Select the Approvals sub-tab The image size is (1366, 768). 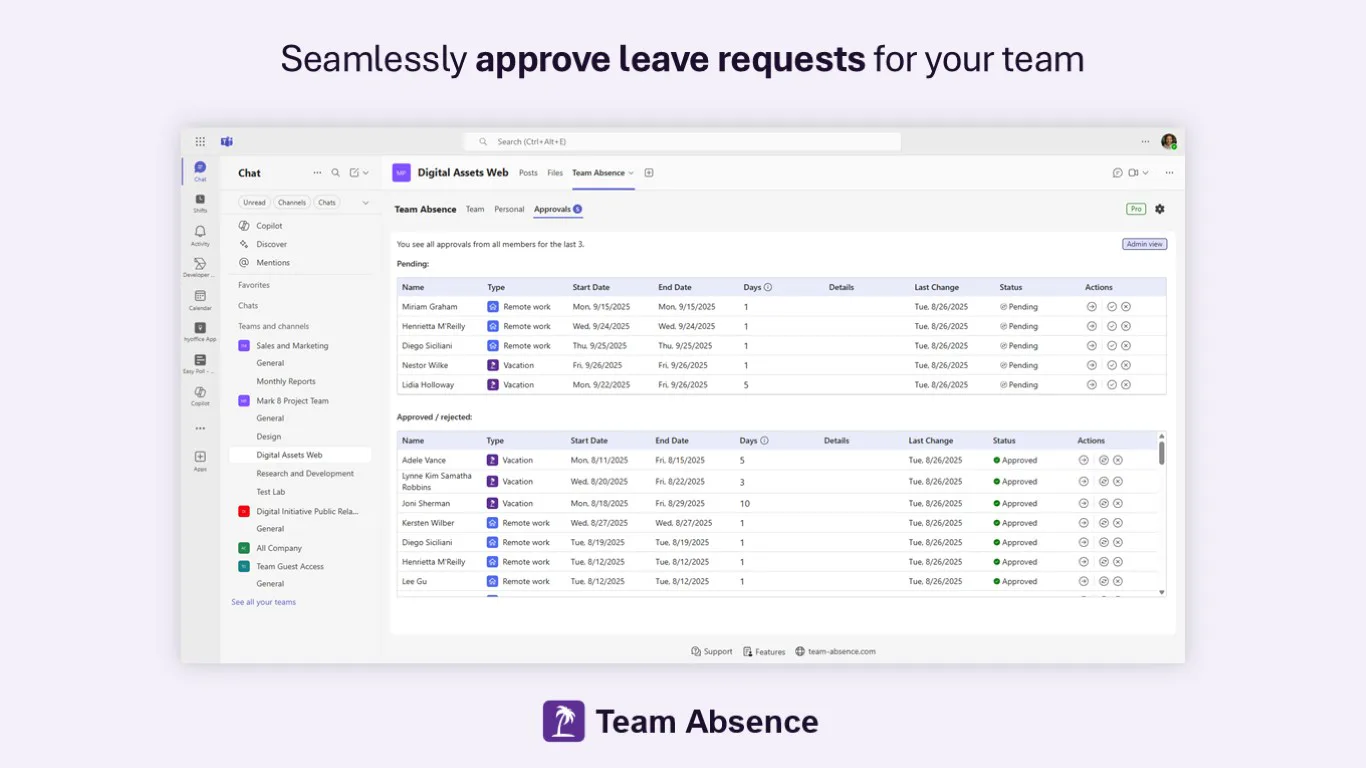coord(558,209)
